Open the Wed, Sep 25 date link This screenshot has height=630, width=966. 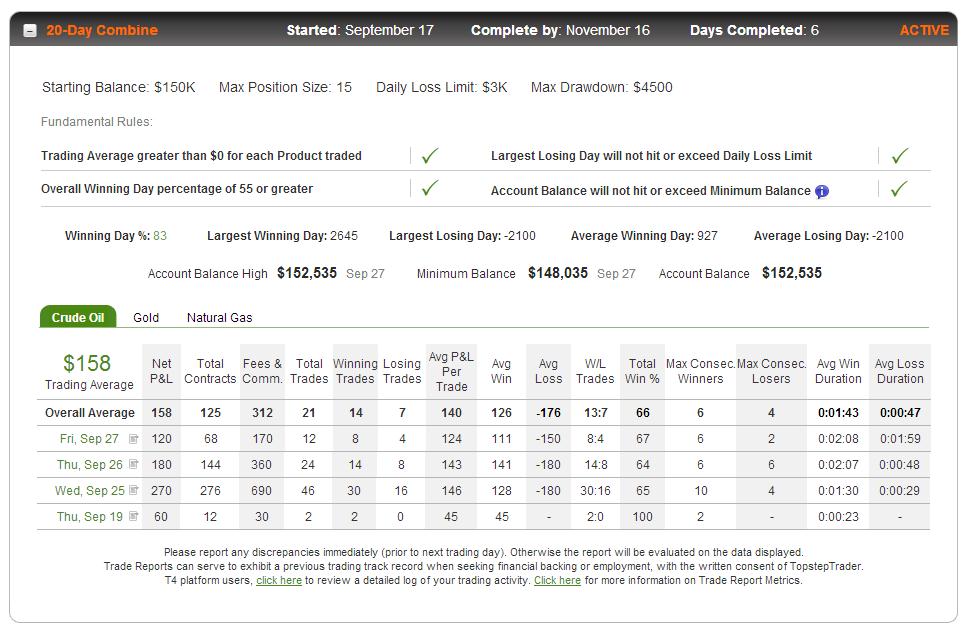[90, 491]
